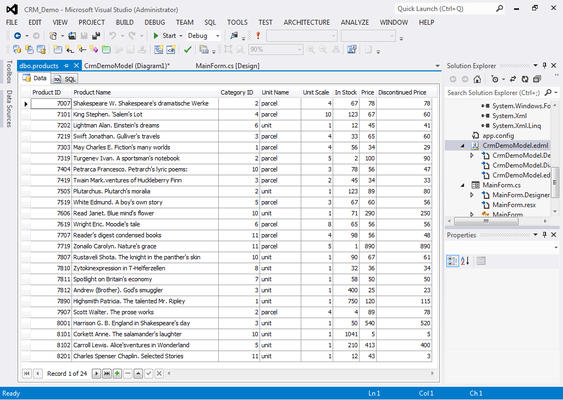Open the SQL menu
The image size is (563, 400).
(210, 22)
